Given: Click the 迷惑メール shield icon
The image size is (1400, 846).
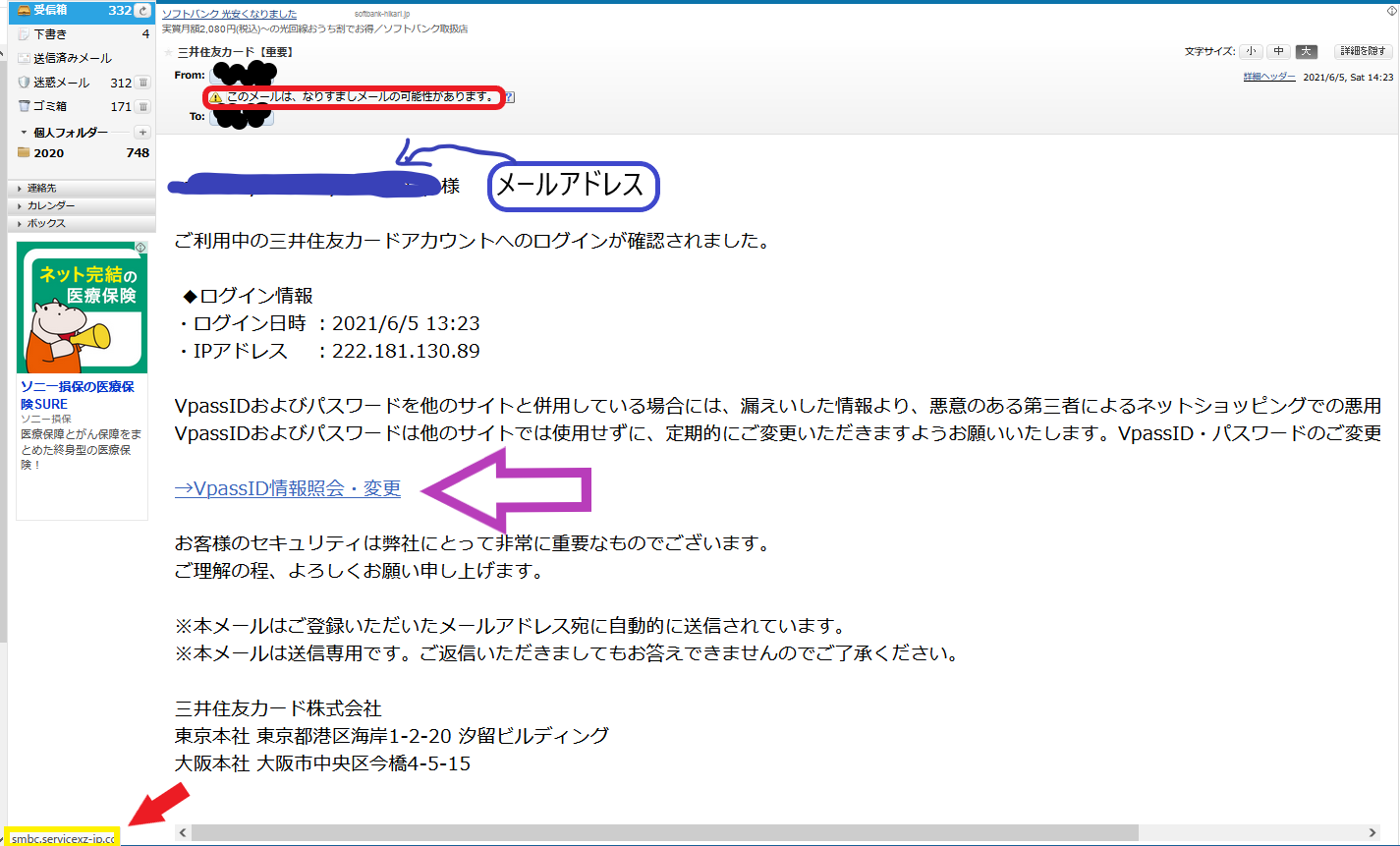Looking at the screenshot, I should (x=25, y=83).
